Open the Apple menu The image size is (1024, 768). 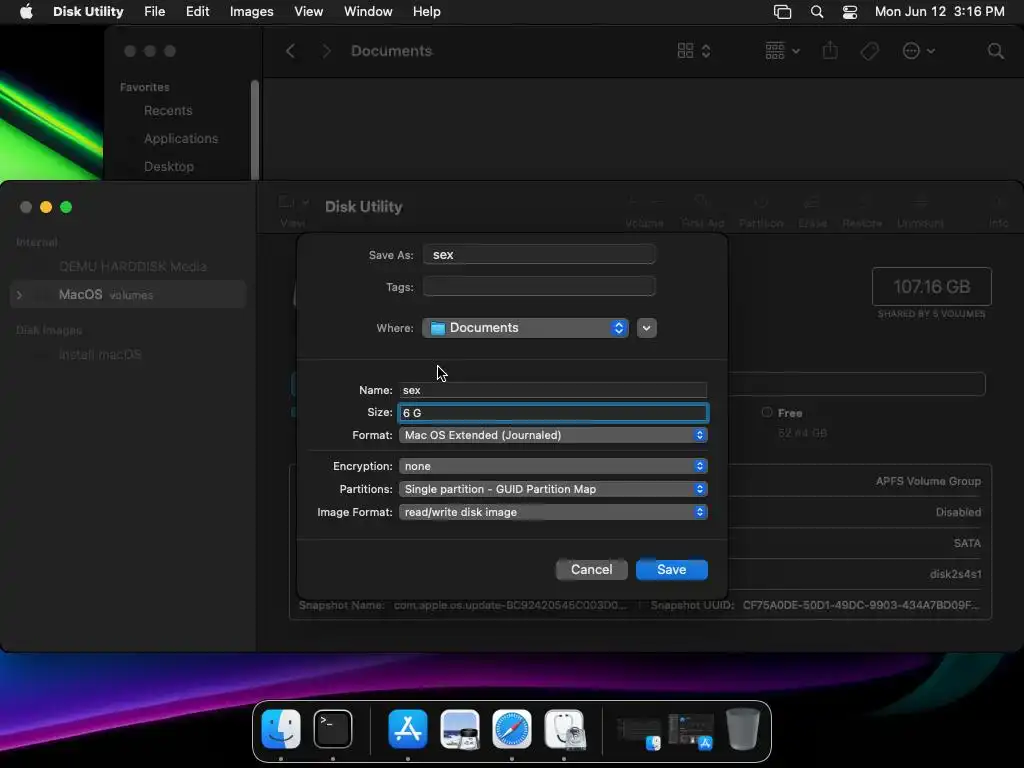point(26,12)
